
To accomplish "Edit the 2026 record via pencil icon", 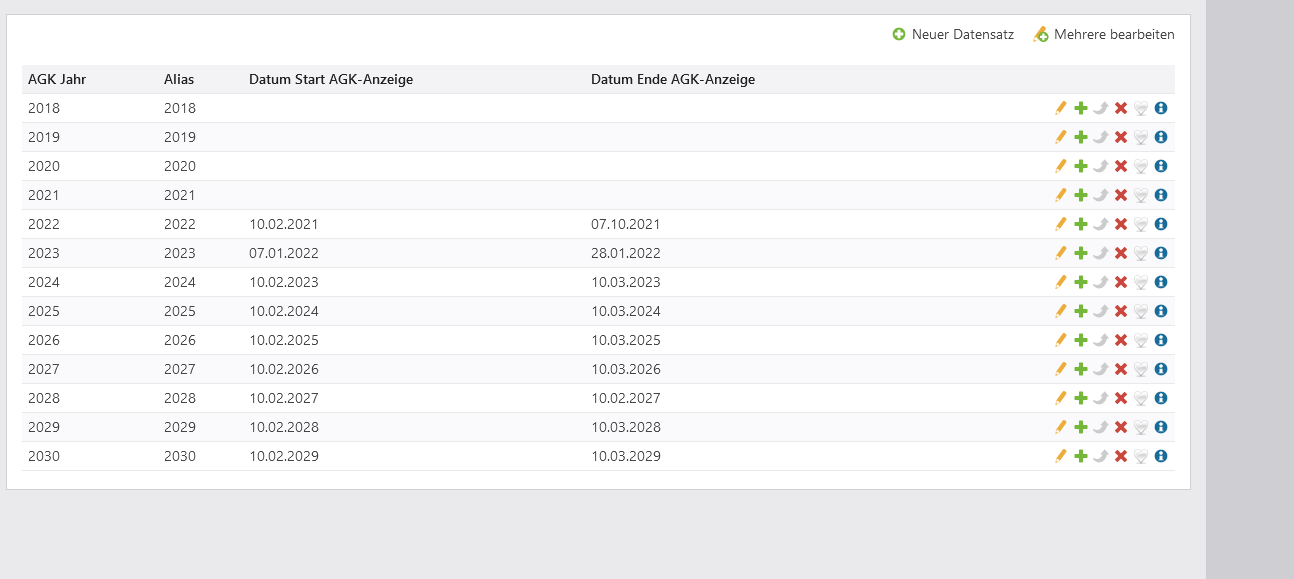I will 1061,340.
